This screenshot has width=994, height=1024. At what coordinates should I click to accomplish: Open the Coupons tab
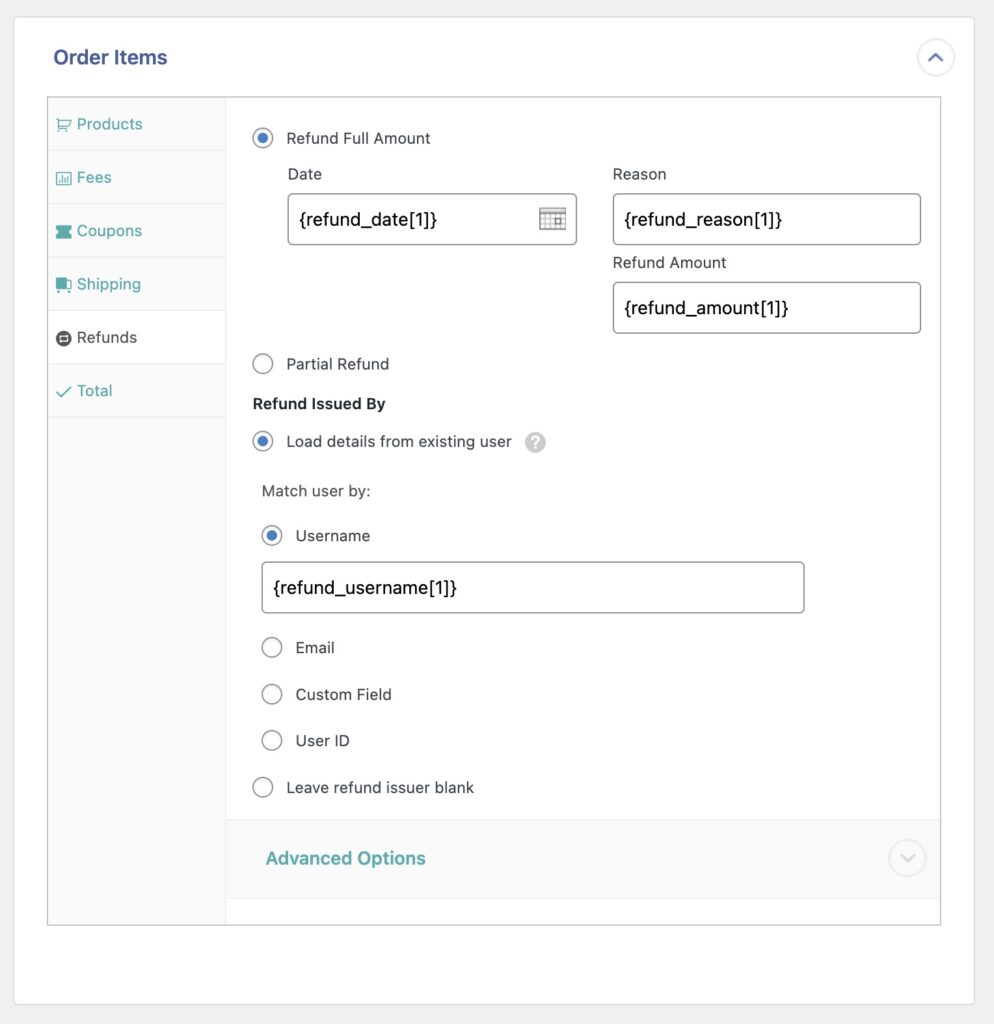tap(110, 230)
